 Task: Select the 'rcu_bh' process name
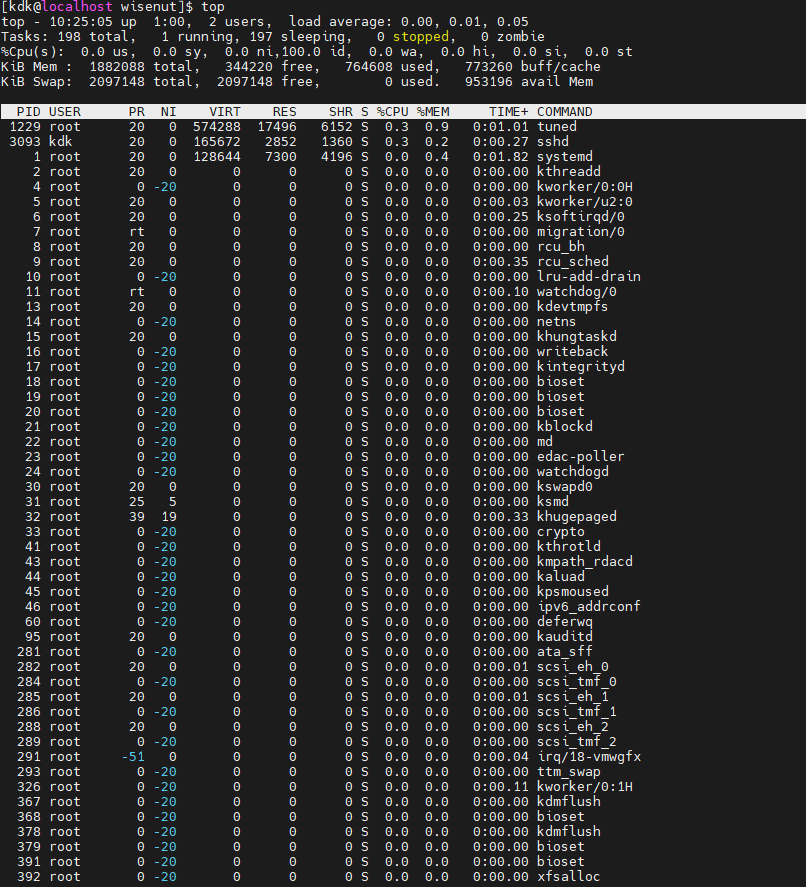pyautogui.click(x=561, y=247)
